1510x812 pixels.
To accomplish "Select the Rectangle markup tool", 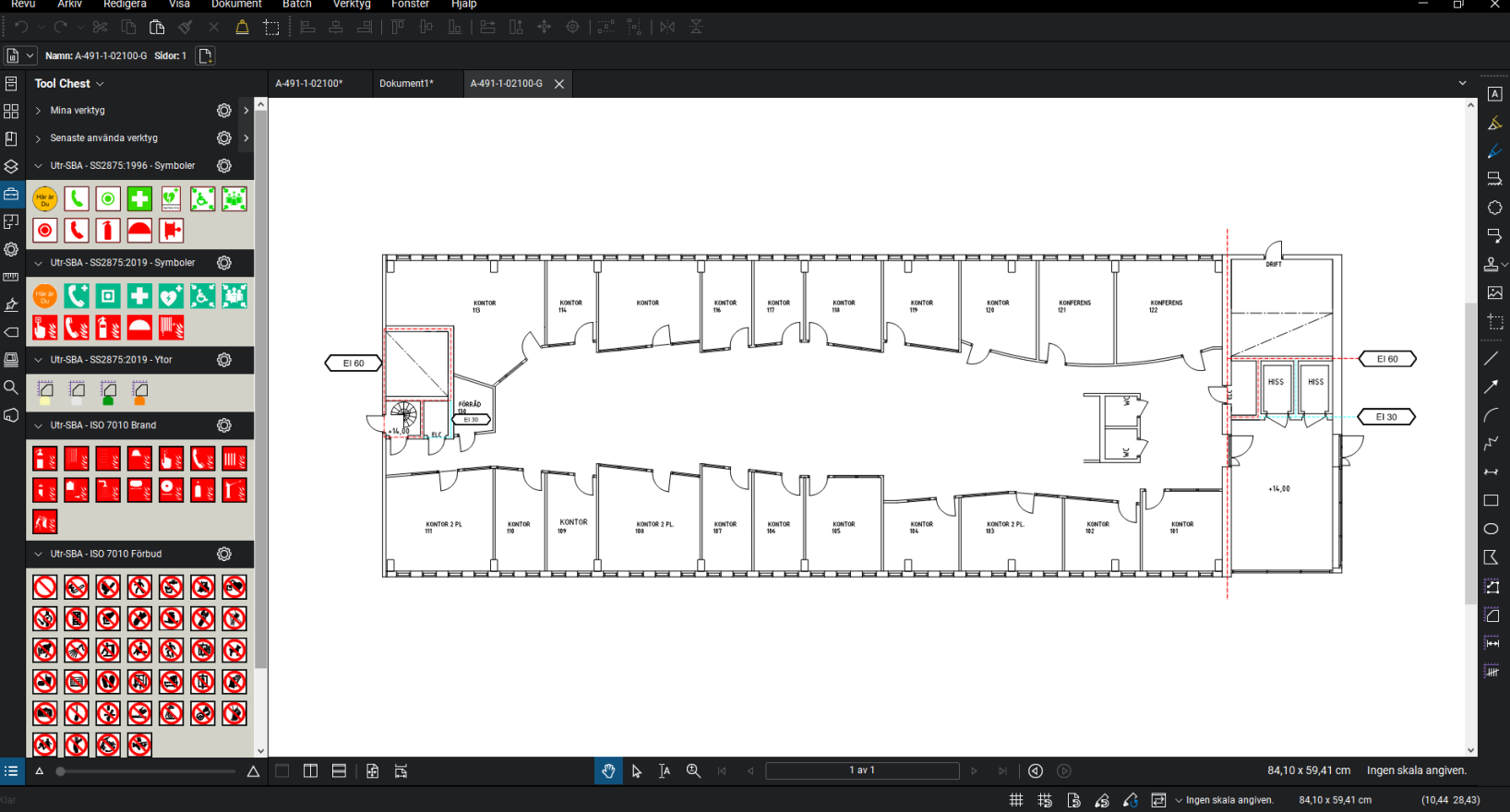I will point(1491,501).
